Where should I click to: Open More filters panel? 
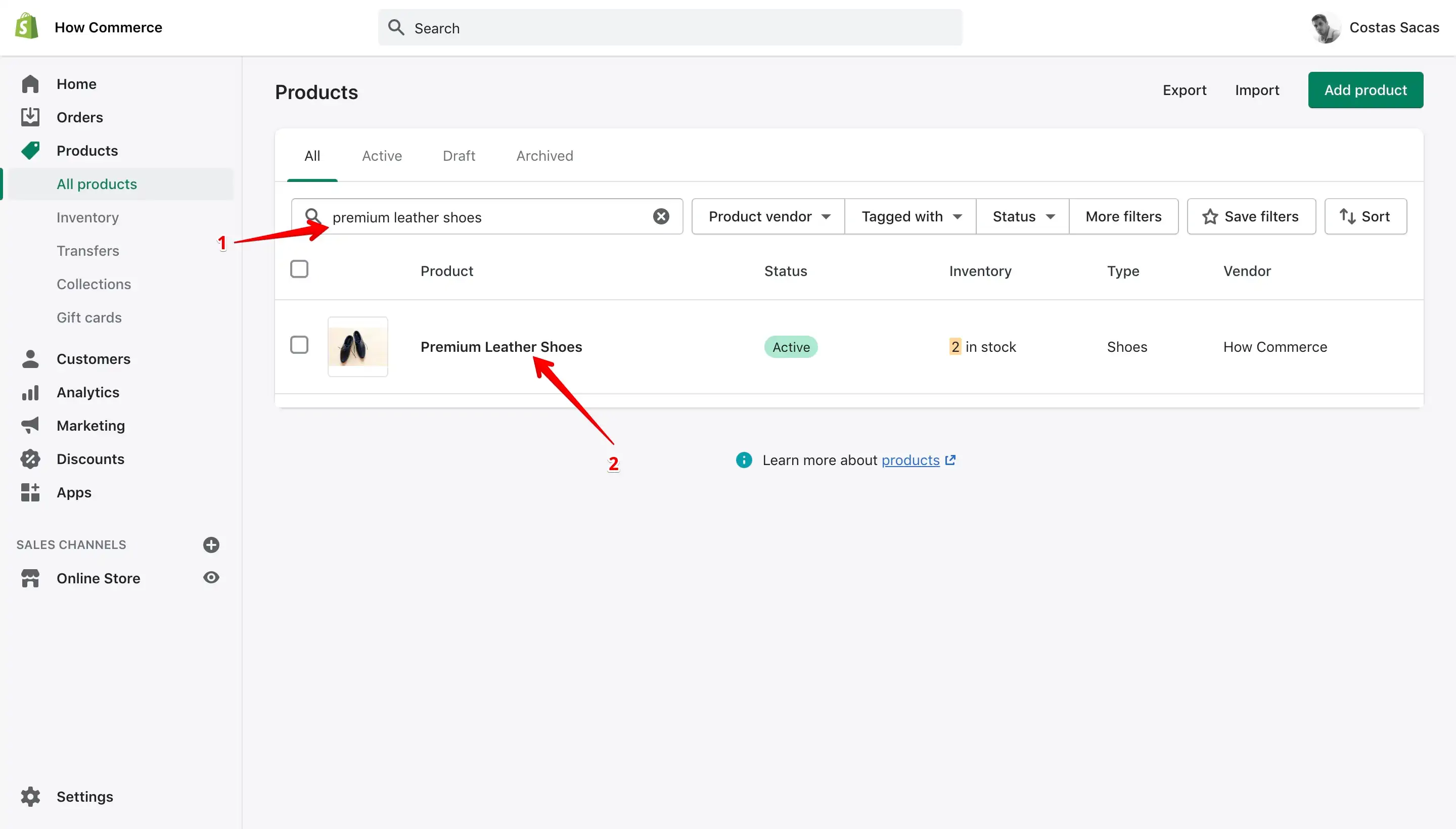[x=1123, y=216]
